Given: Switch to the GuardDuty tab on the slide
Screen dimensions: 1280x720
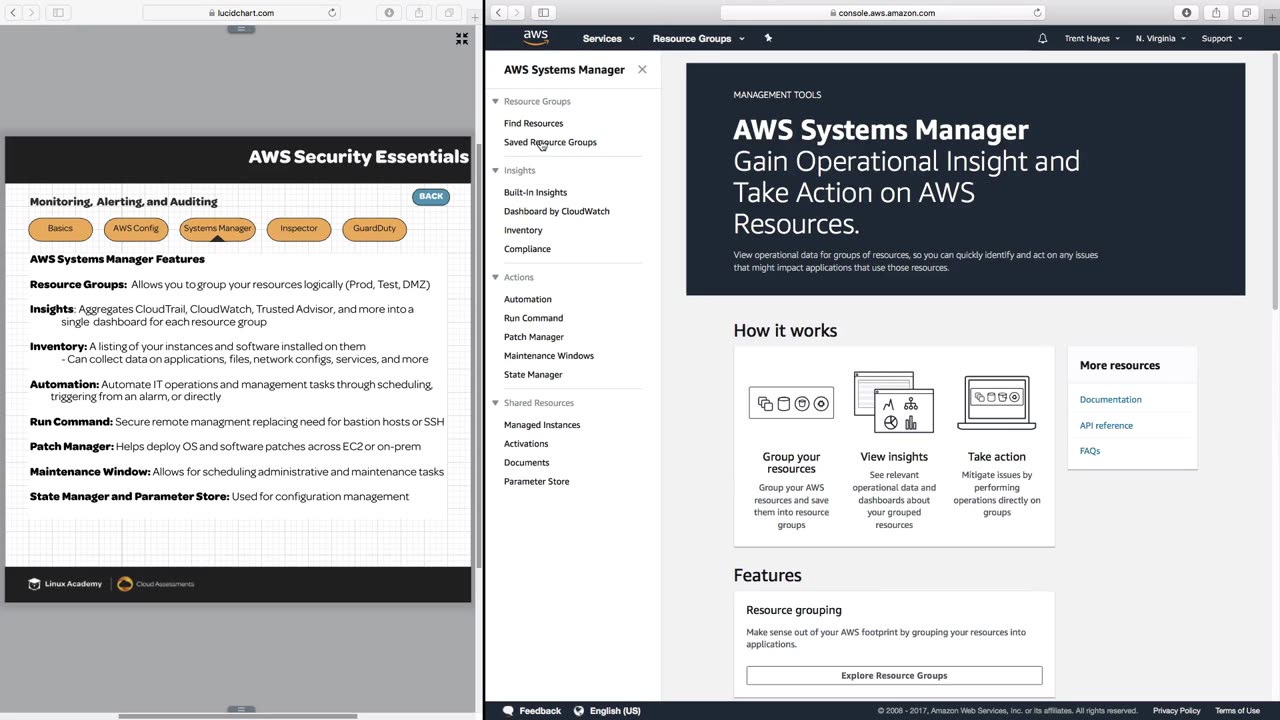Looking at the screenshot, I should (374, 229).
